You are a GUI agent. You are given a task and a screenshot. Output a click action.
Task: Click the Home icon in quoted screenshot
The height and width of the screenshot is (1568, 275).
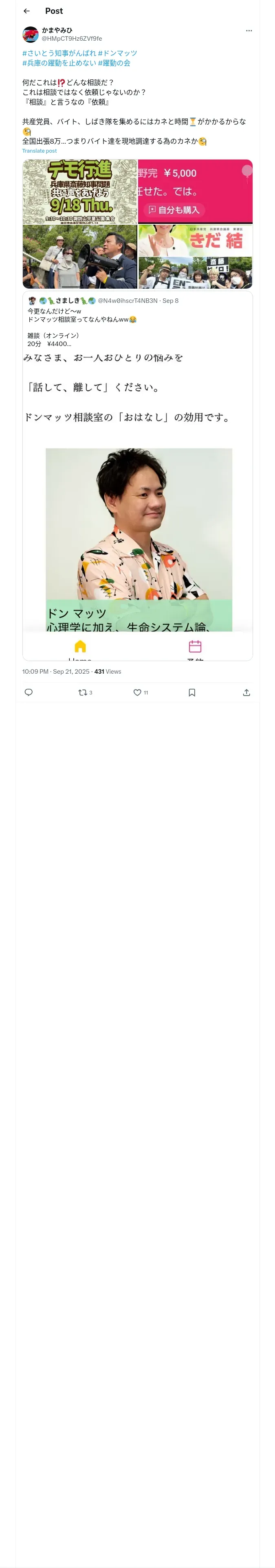(80, 646)
